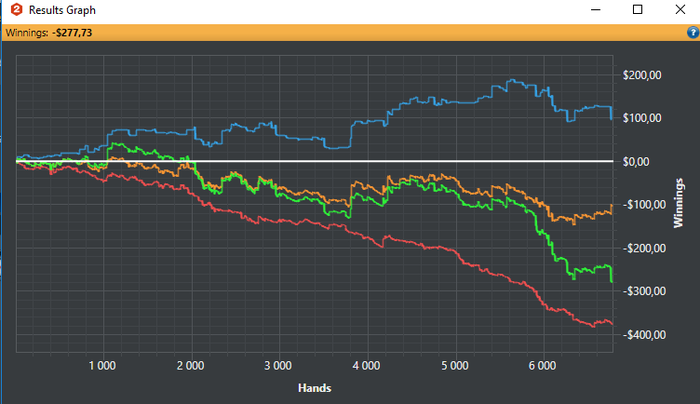Click the red app logo icon in title bar
This screenshot has height=404, width=700.
tap(17, 10)
